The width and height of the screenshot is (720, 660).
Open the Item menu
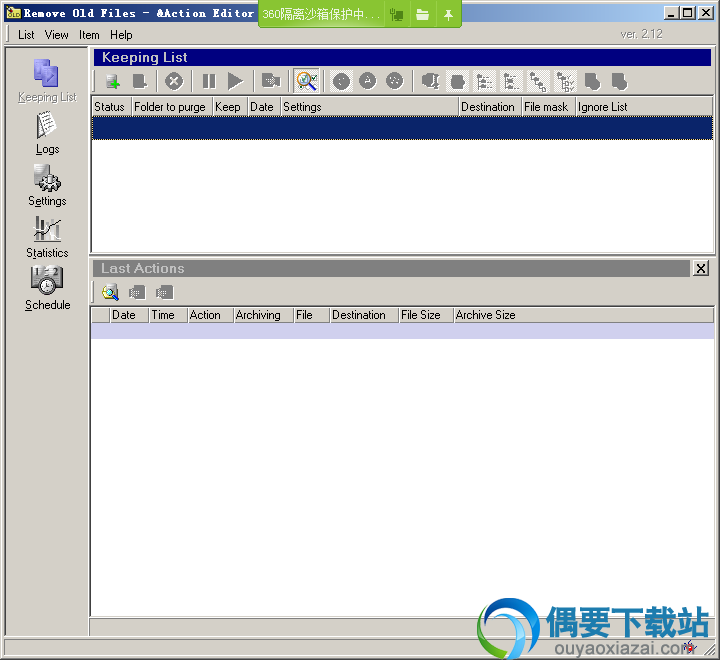pyautogui.click(x=89, y=35)
